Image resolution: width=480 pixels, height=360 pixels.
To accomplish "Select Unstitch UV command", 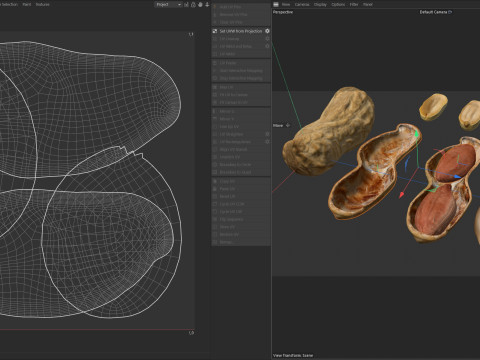I will (241, 157).
